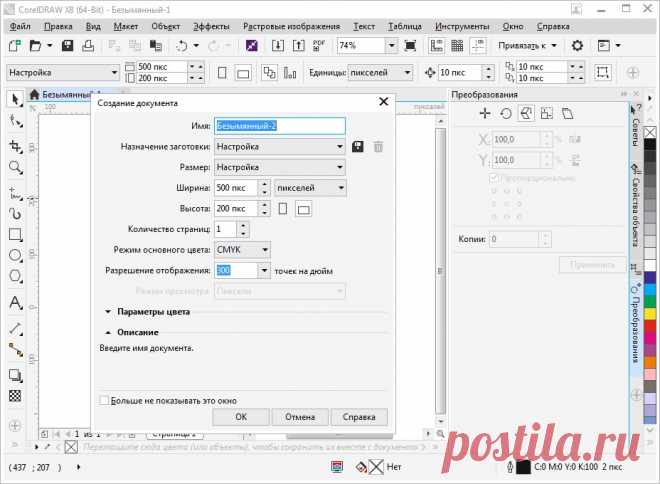Click the Export toolbar icon
The width and height of the screenshot is (660, 484).
(298, 45)
